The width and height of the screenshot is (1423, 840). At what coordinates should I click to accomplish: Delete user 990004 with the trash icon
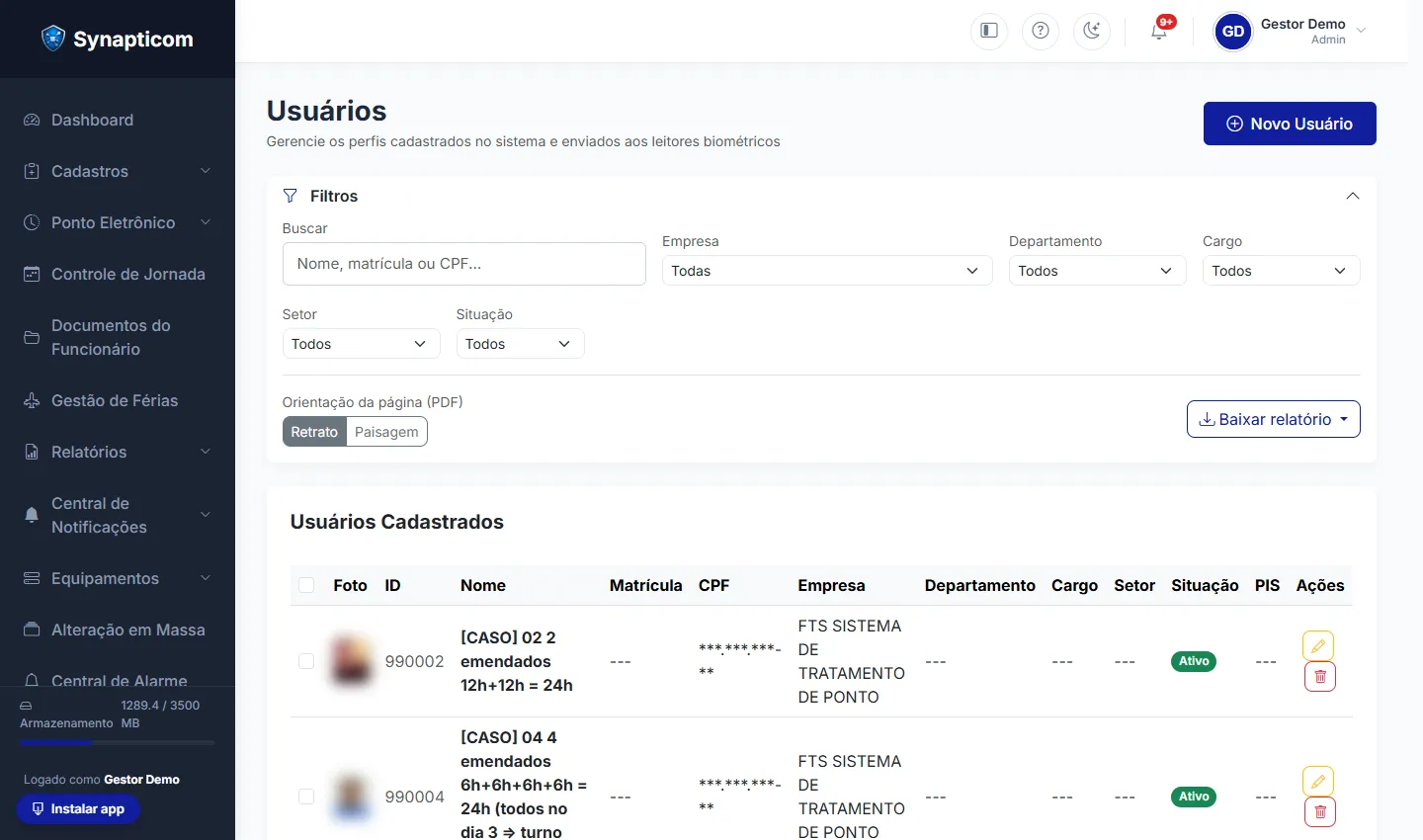click(1319, 812)
